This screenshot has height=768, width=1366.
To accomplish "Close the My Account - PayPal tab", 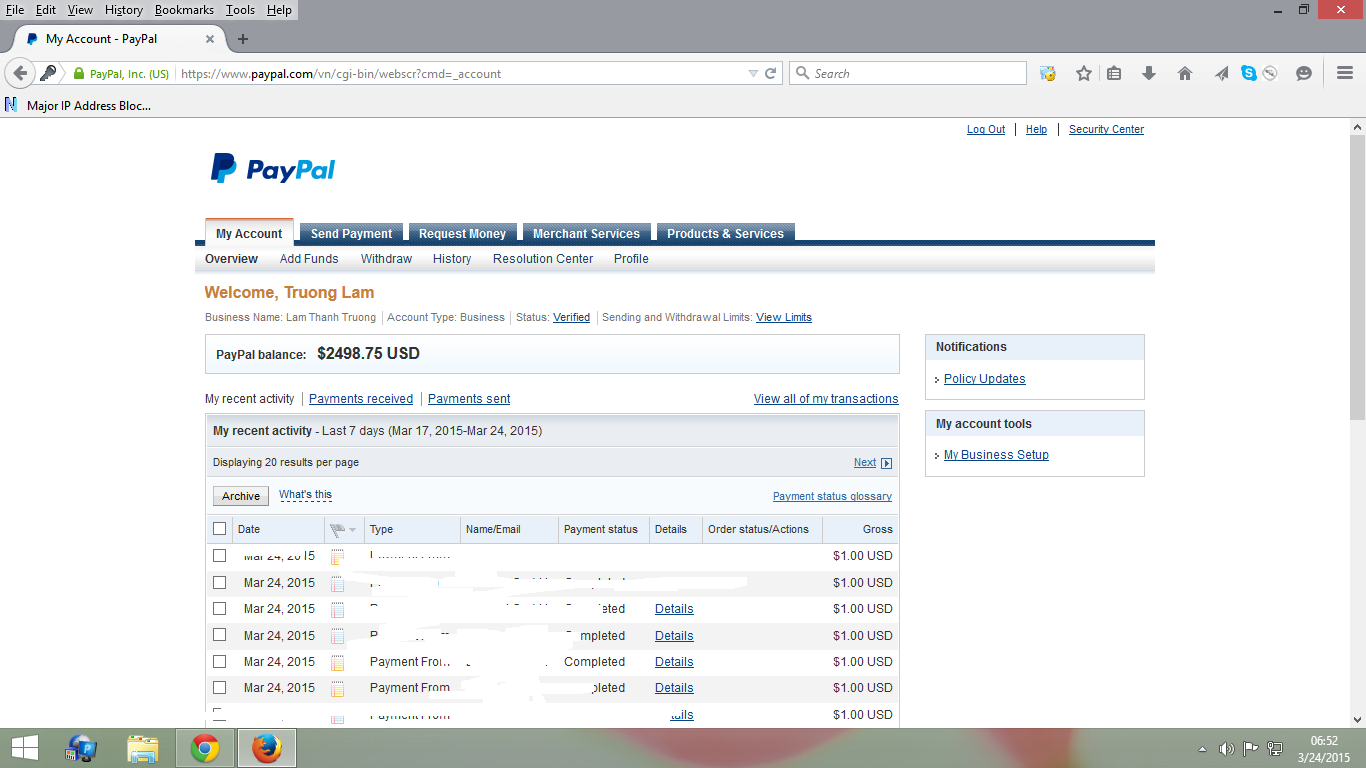I will tap(210, 39).
